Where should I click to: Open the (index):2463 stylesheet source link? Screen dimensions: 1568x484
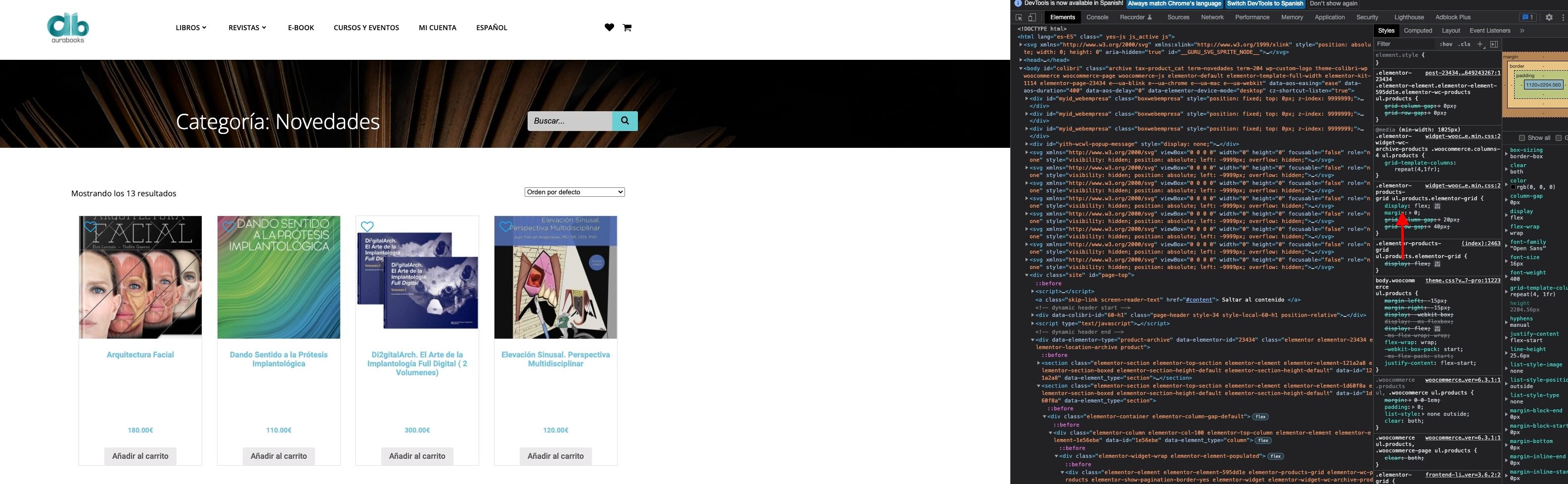(1481, 244)
